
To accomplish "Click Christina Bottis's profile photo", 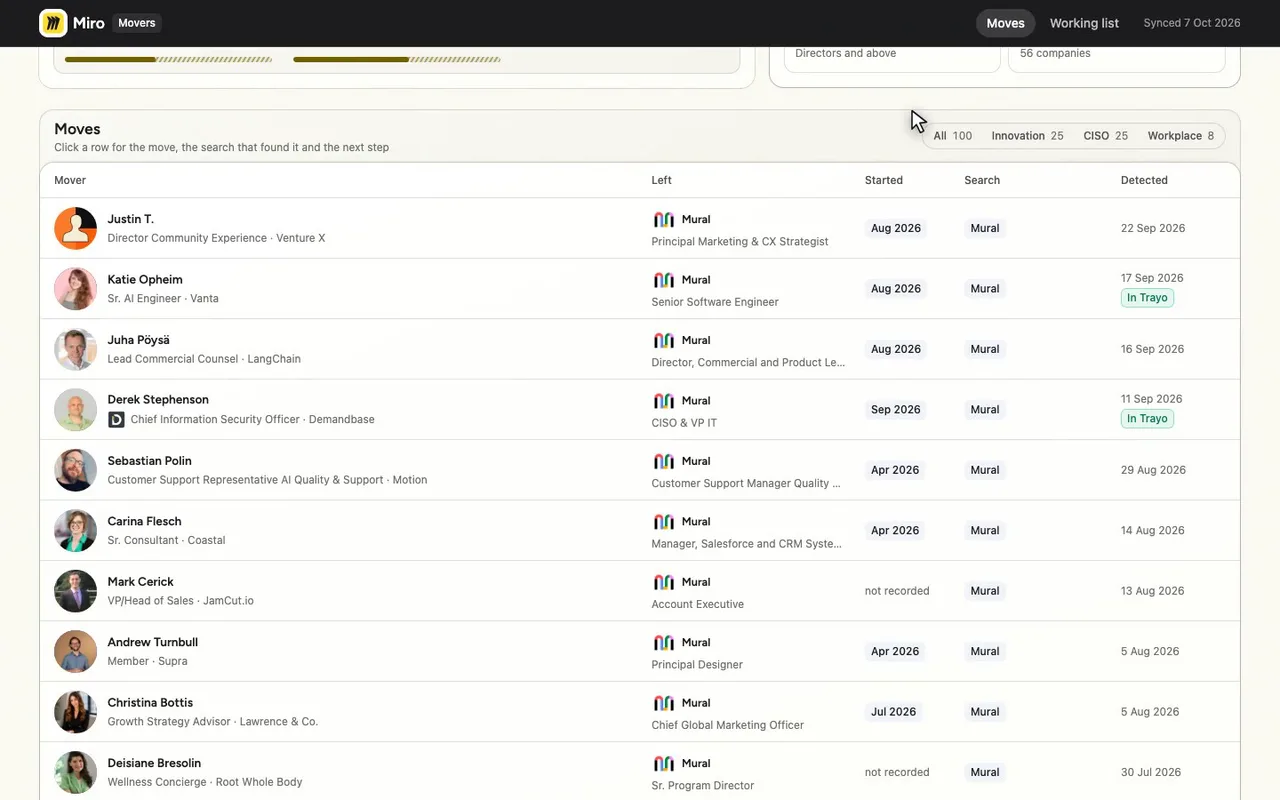I will 76,712.
